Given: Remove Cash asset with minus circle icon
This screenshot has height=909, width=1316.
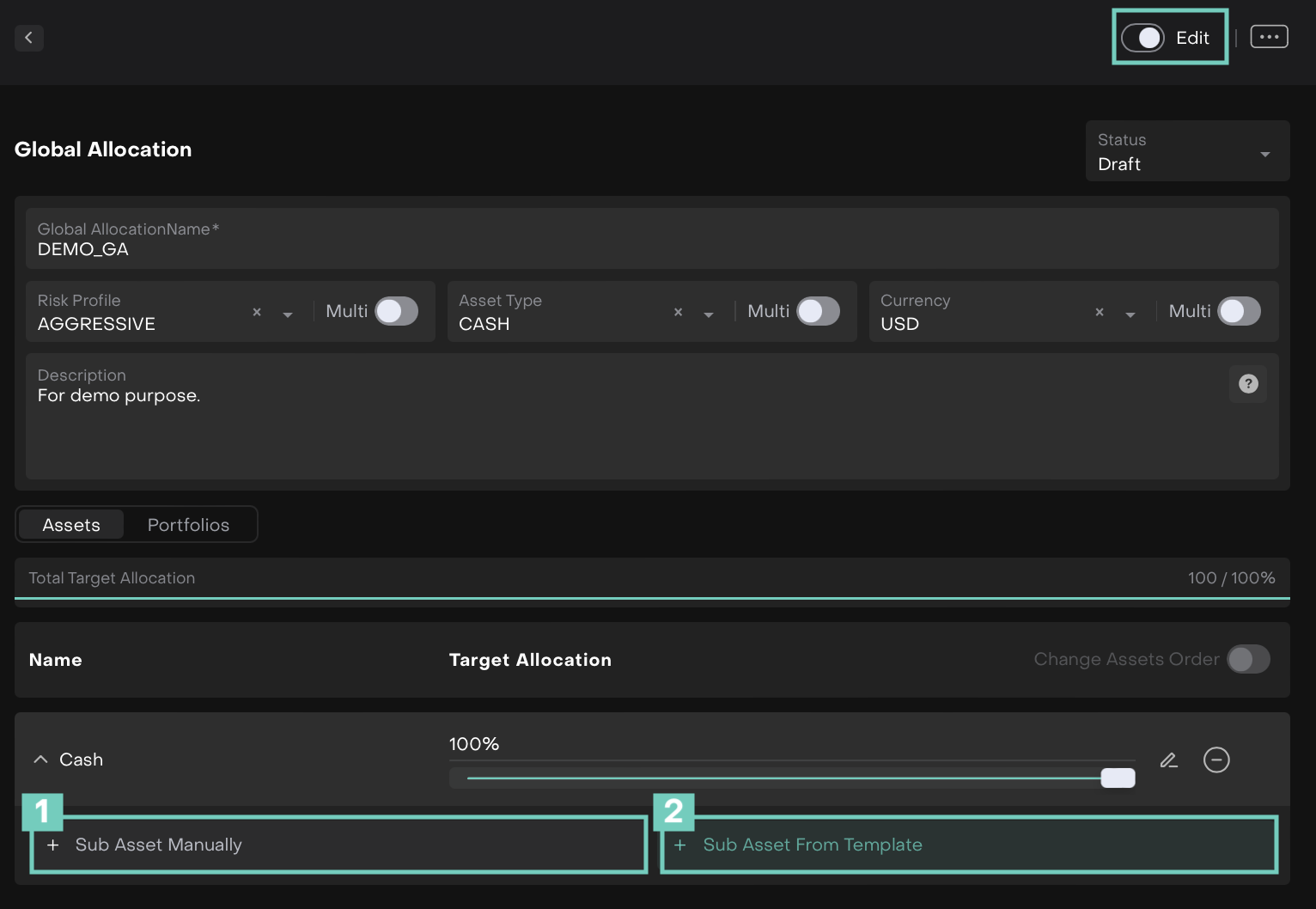Looking at the screenshot, I should pyautogui.click(x=1216, y=760).
